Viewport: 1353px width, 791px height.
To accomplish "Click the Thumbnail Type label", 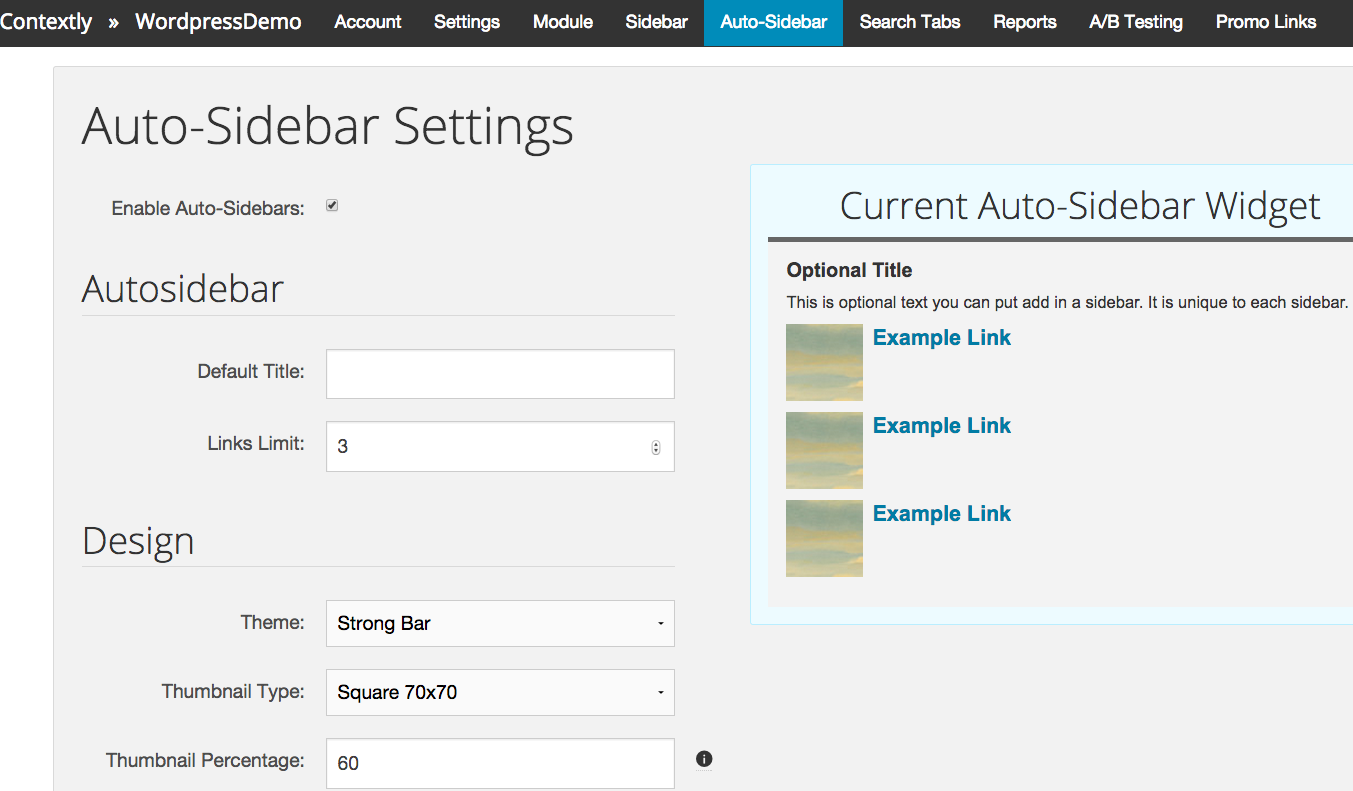I will (233, 691).
